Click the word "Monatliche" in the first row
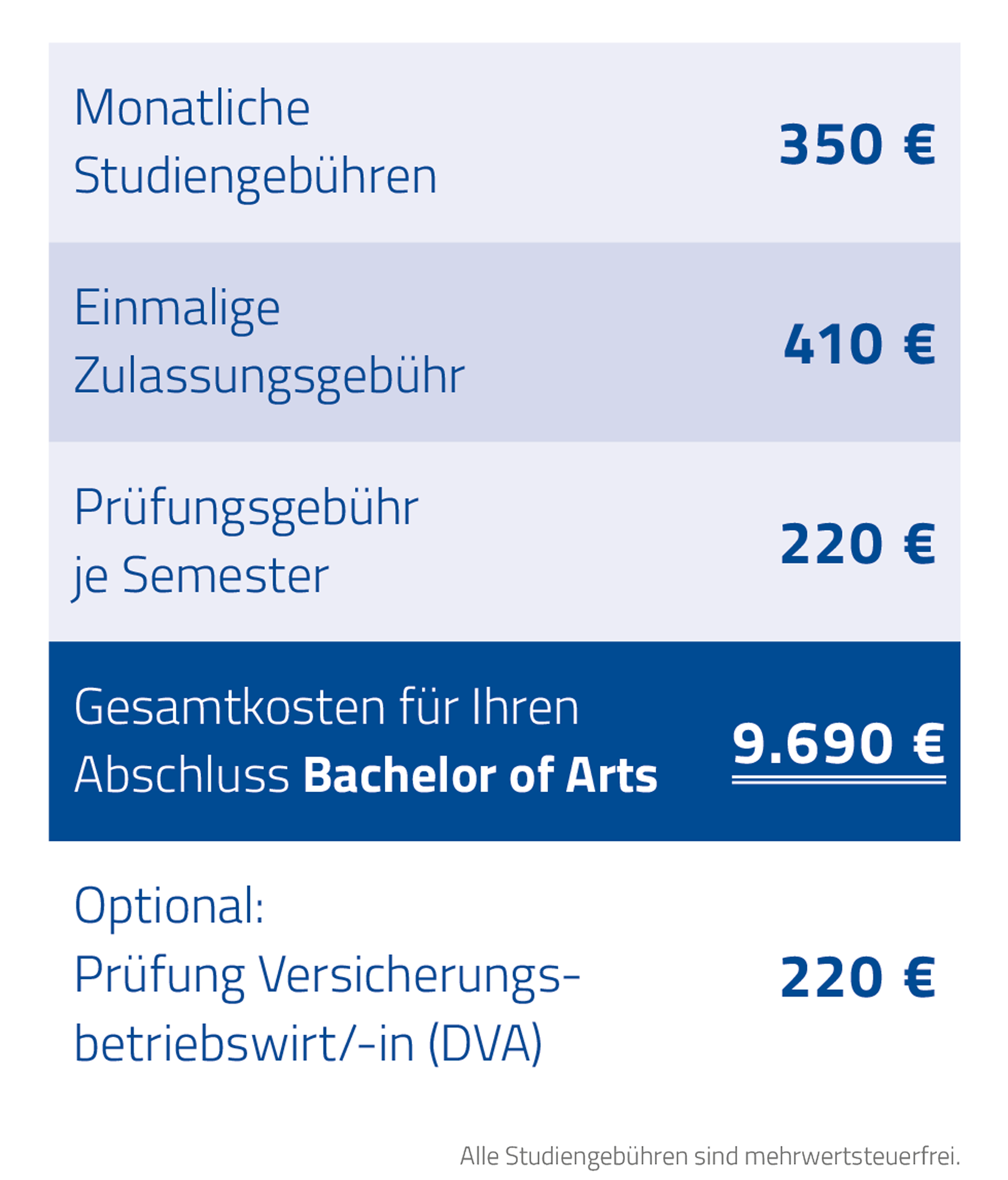Viewport: 1008px width, 1180px height. [x=192, y=108]
